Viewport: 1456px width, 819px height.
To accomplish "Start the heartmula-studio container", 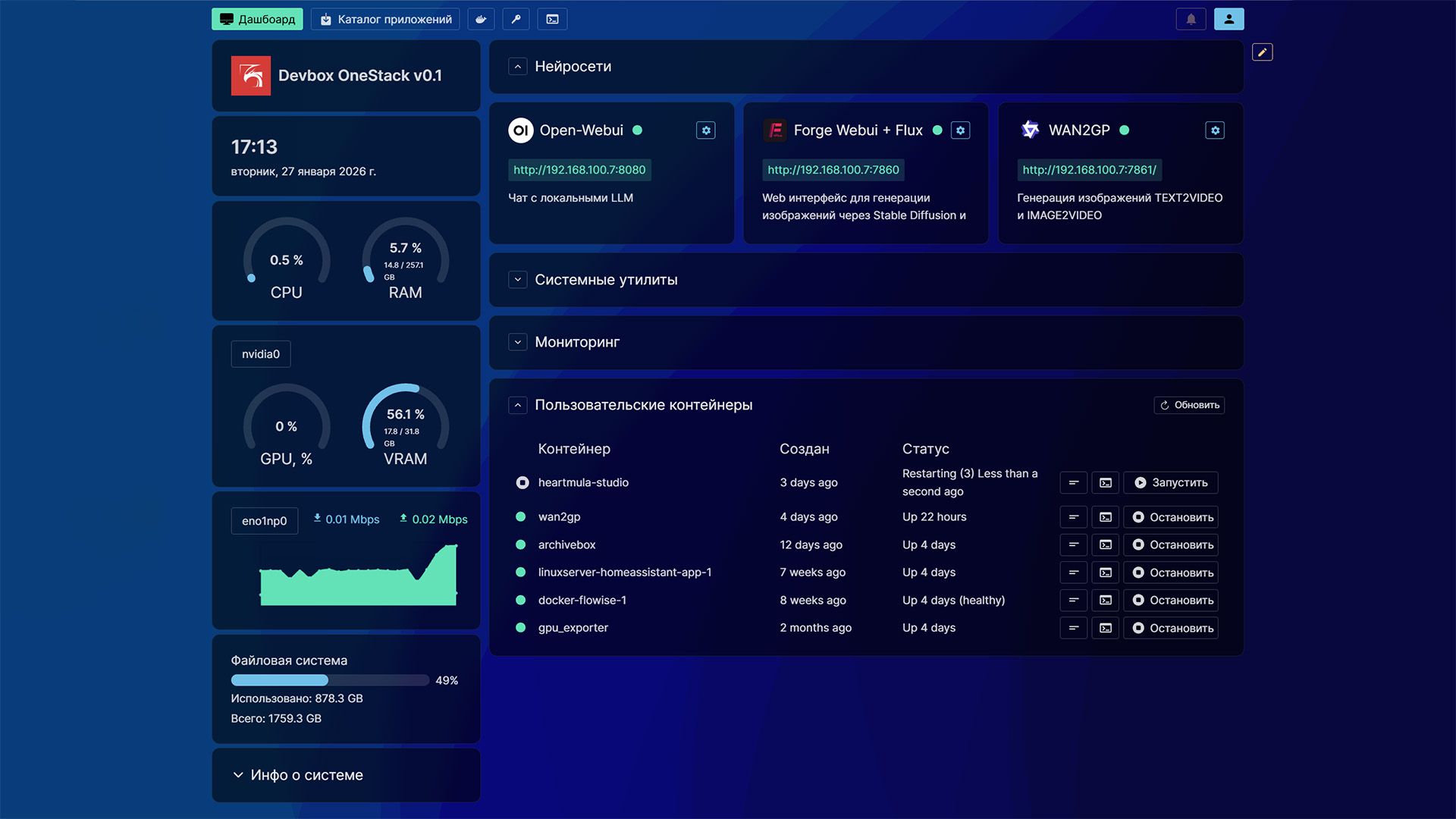I will pyautogui.click(x=1171, y=482).
